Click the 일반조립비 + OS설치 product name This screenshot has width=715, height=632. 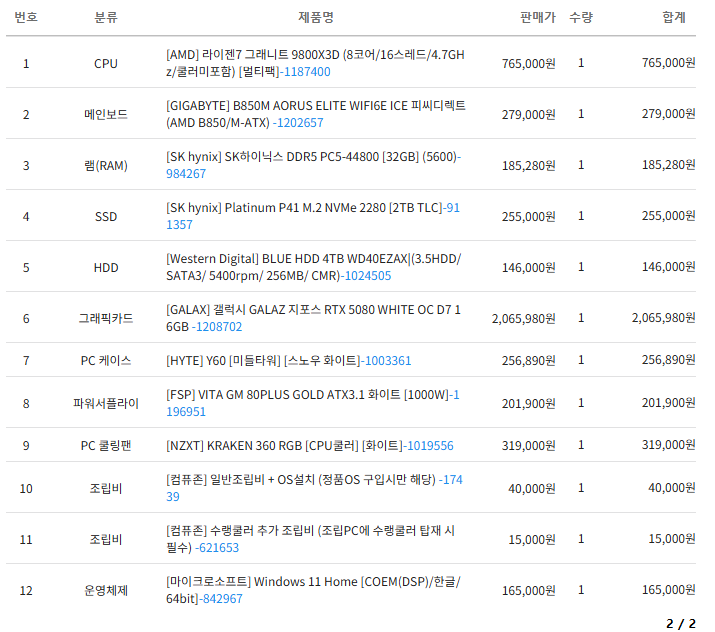314,488
